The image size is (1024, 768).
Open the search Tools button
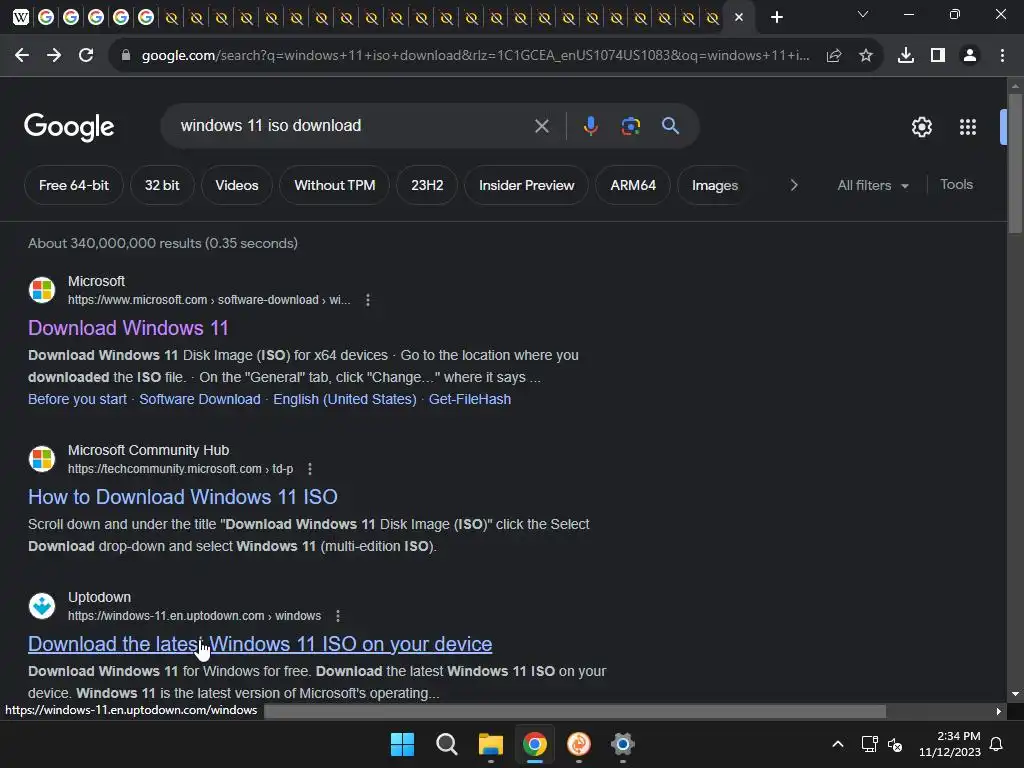(956, 185)
